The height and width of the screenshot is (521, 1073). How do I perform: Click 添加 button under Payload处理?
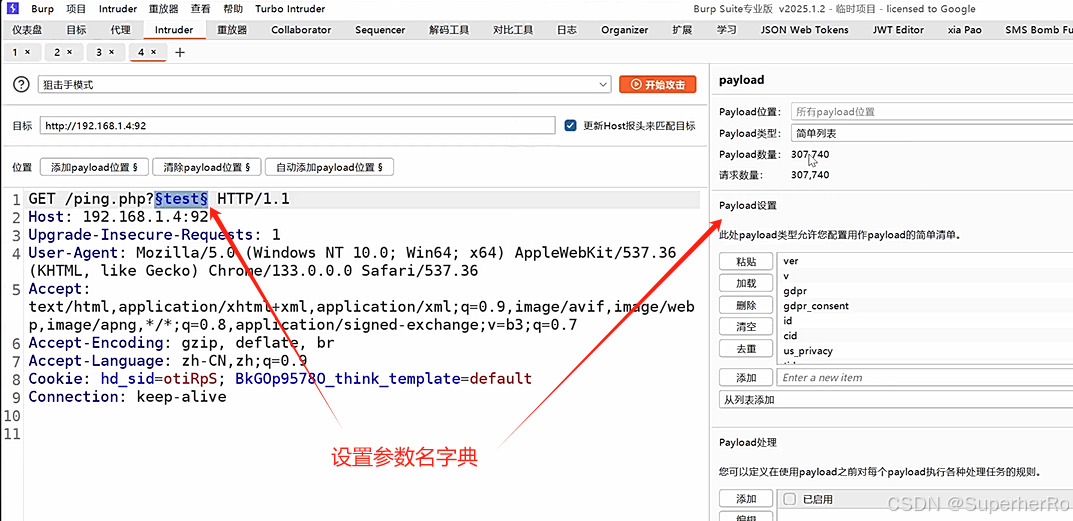point(746,499)
